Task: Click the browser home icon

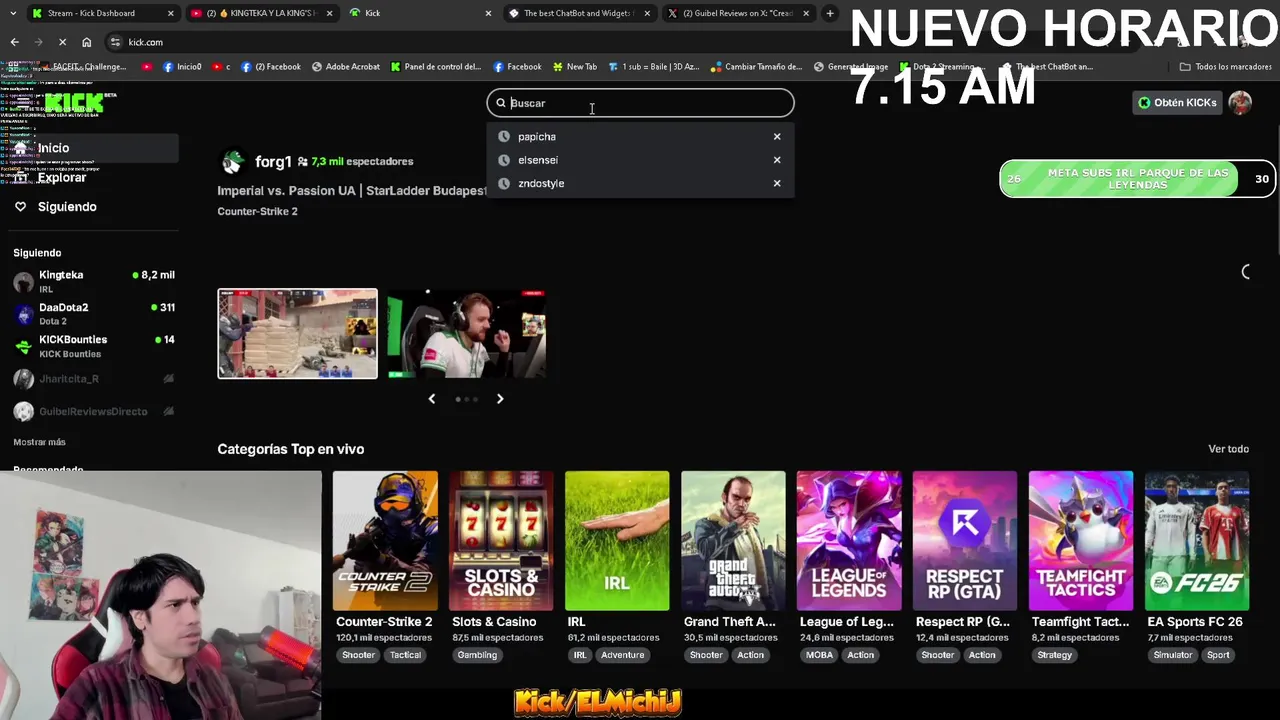Action: click(86, 42)
